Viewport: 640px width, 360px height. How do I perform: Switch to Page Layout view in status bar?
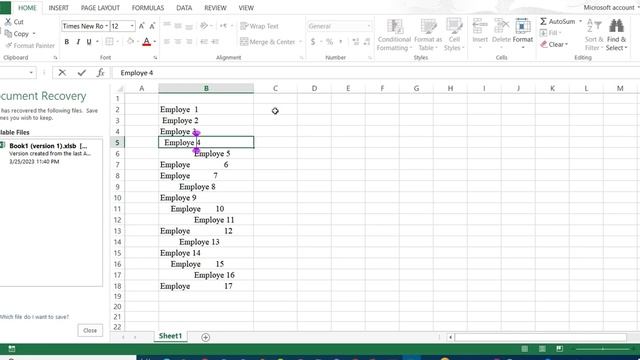point(542,349)
